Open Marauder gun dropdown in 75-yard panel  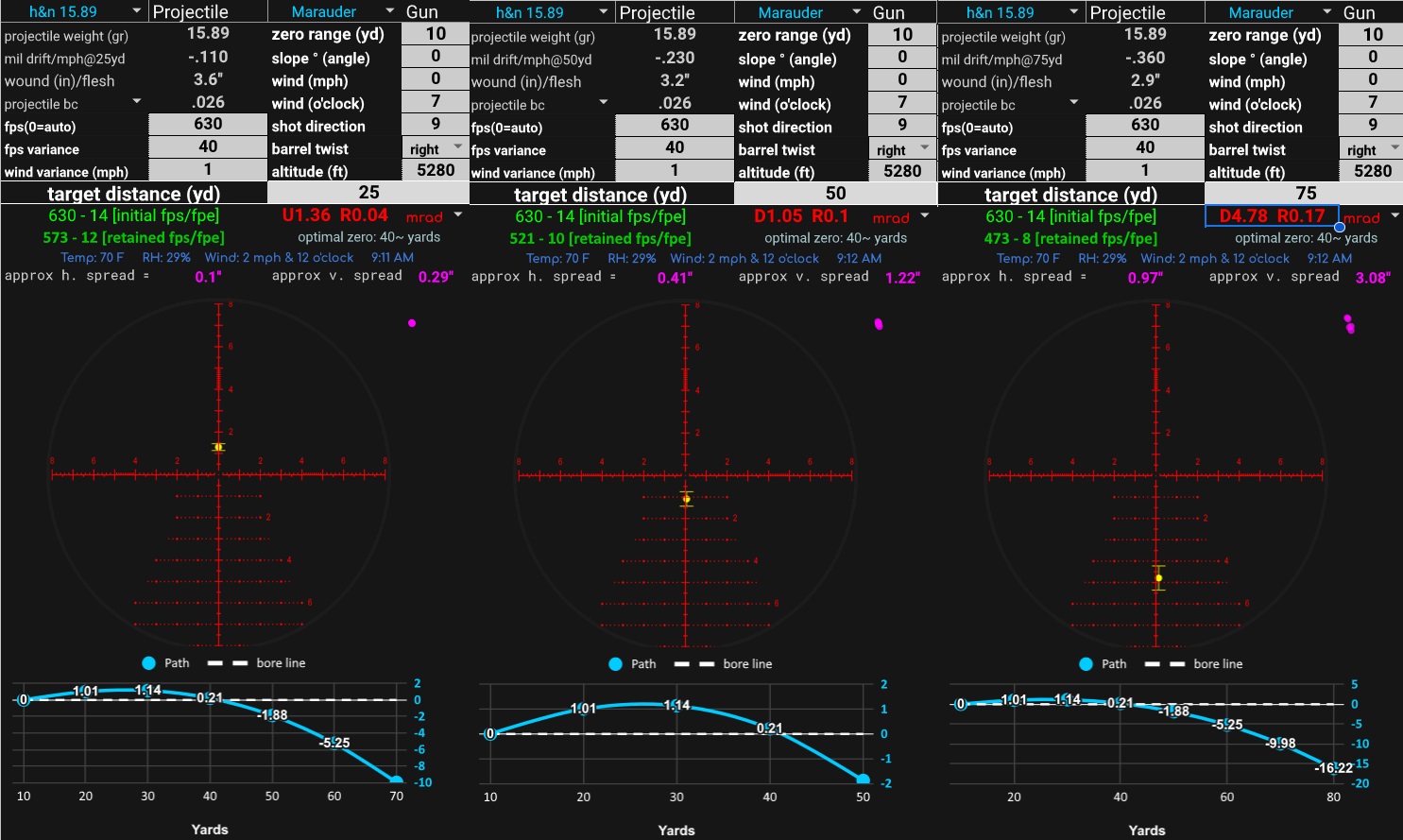[x=1327, y=12]
